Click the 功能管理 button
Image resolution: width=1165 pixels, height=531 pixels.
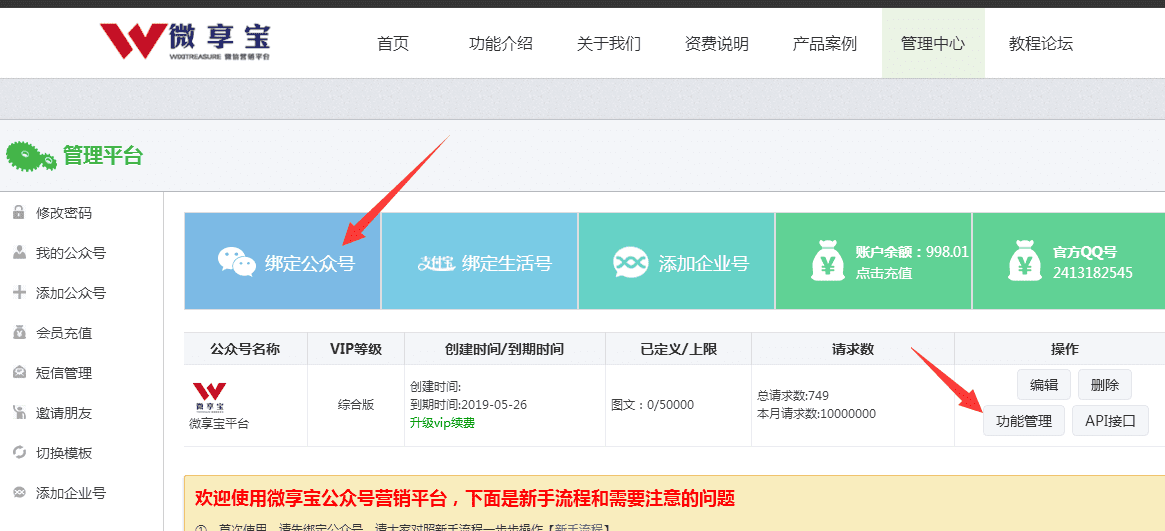click(x=1024, y=421)
